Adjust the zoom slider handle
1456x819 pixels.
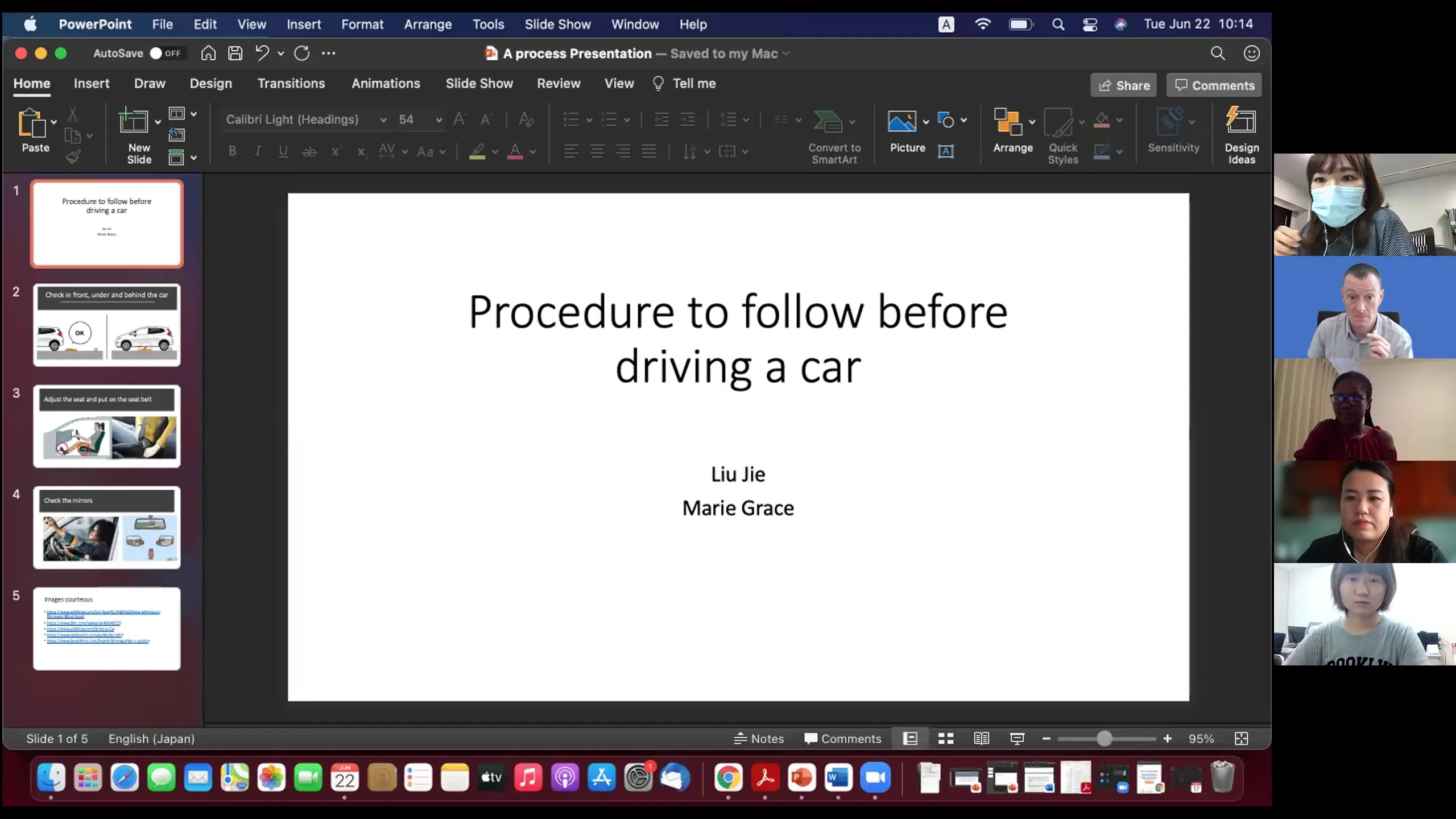point(1104,738)
